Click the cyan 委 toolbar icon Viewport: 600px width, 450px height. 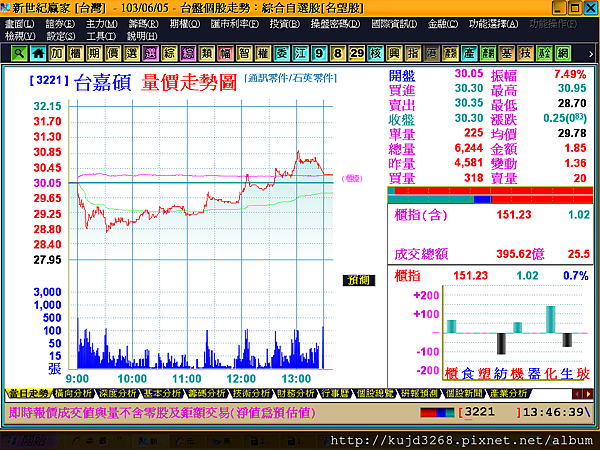(282, 53)
